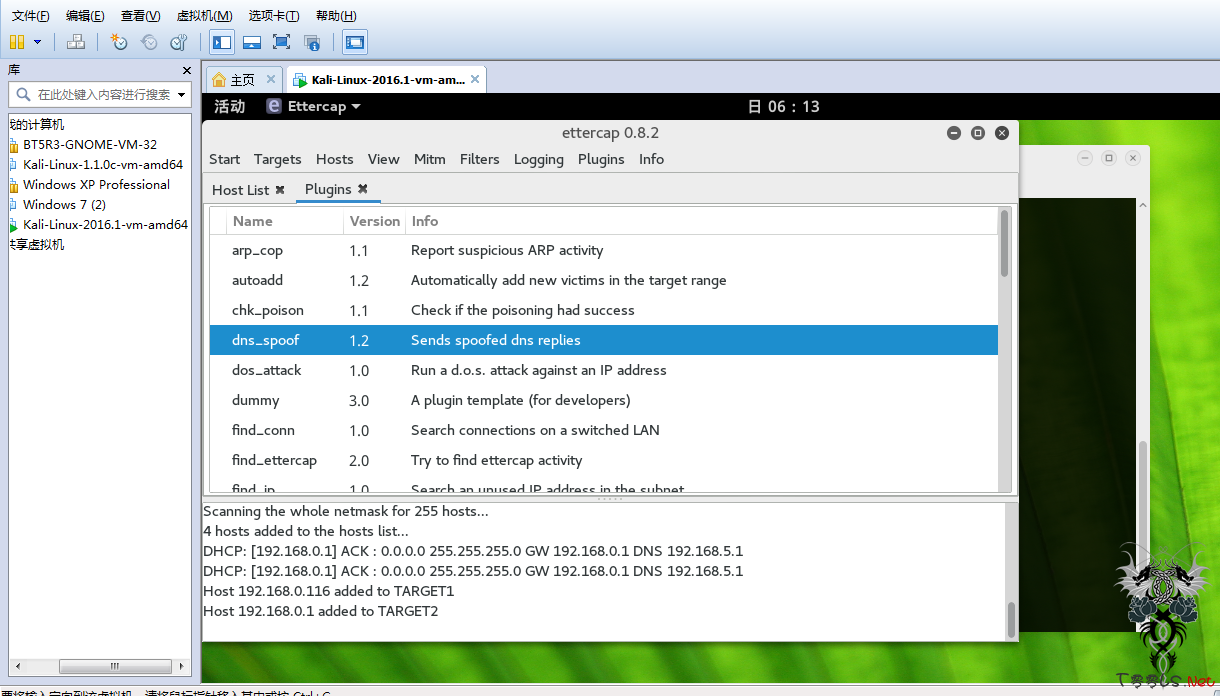Close the Plugins tab
The height and width of the screenshot is (696, 1220).
click(363, 189)
